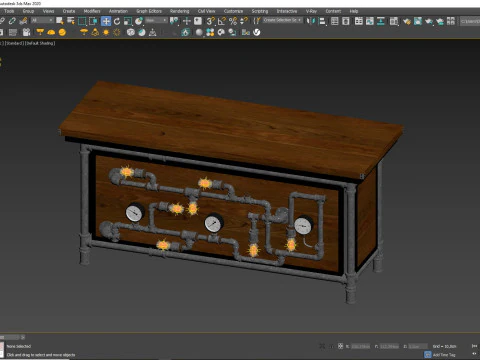Open the Views menu
The image size is (480, 360).
click(x=48, y=11)
